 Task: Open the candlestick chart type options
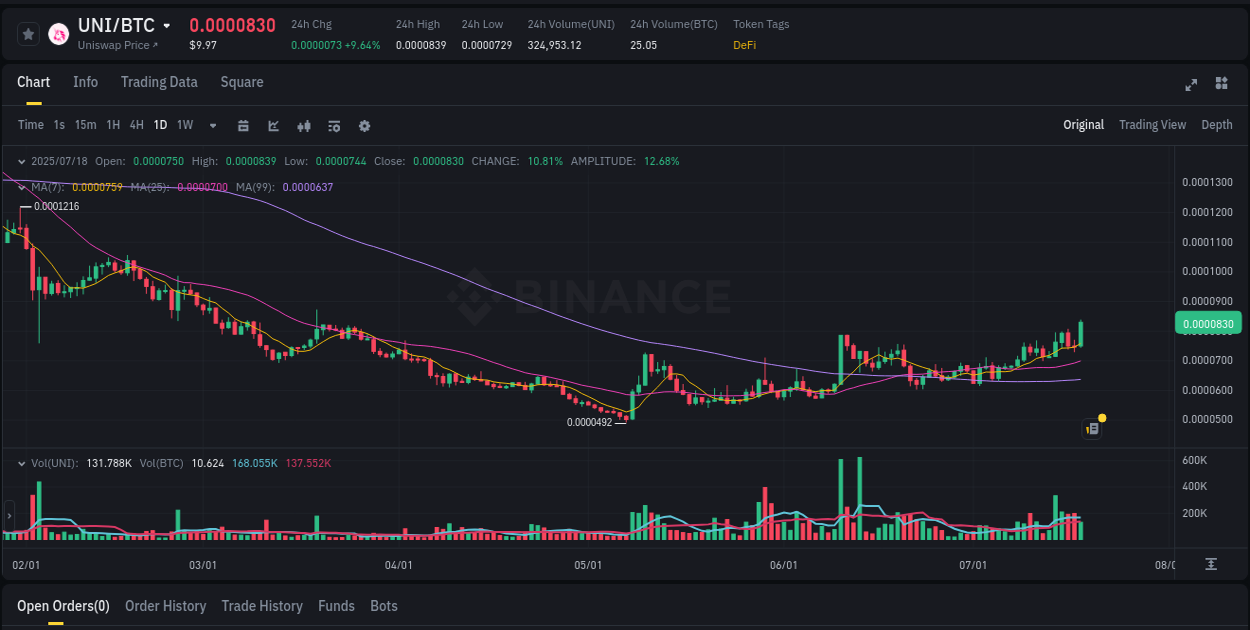(x=304, y=126)
